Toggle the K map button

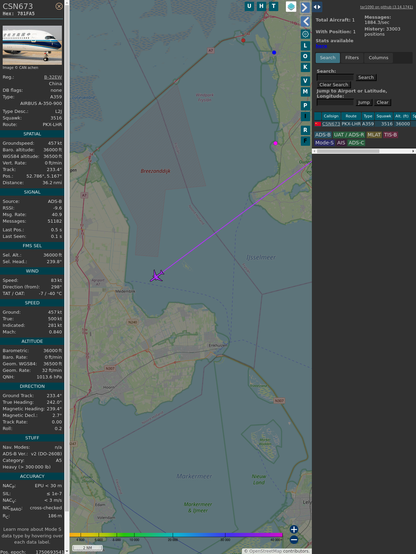point(305,67)
